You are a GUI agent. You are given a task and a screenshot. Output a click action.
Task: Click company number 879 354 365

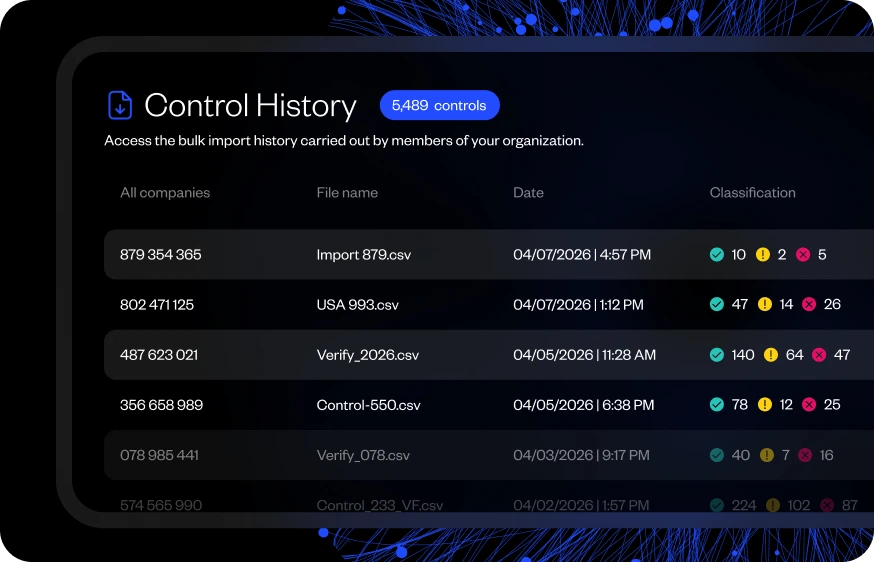(161, 255)
